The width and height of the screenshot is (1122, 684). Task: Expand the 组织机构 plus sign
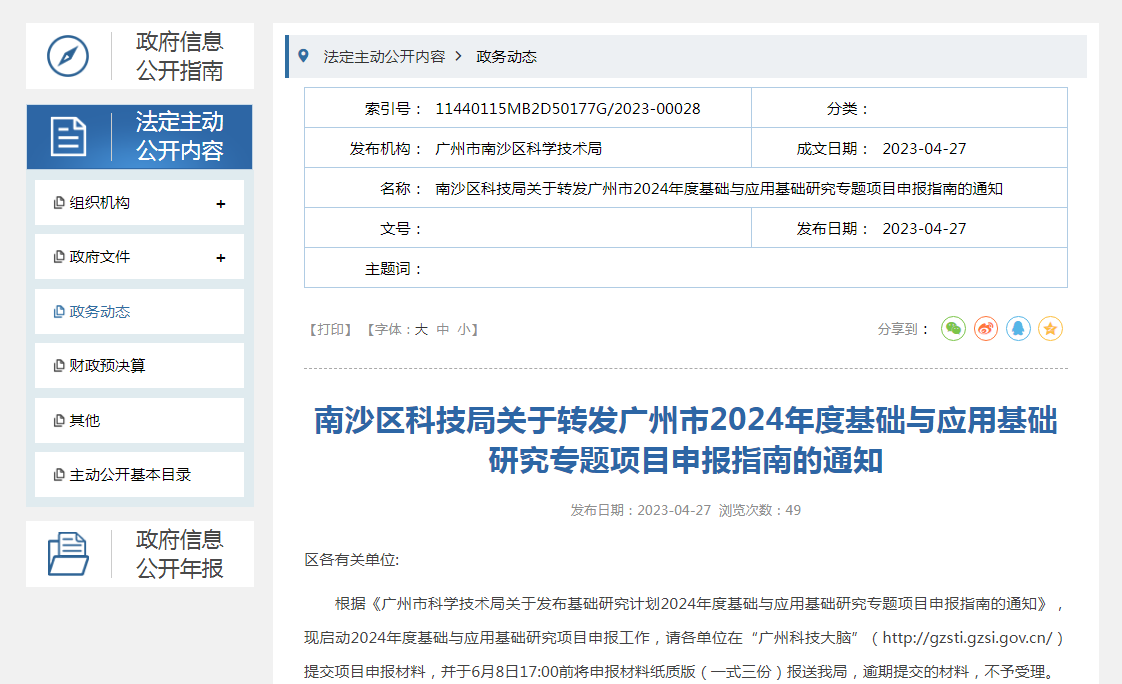(x=221, y=204)
